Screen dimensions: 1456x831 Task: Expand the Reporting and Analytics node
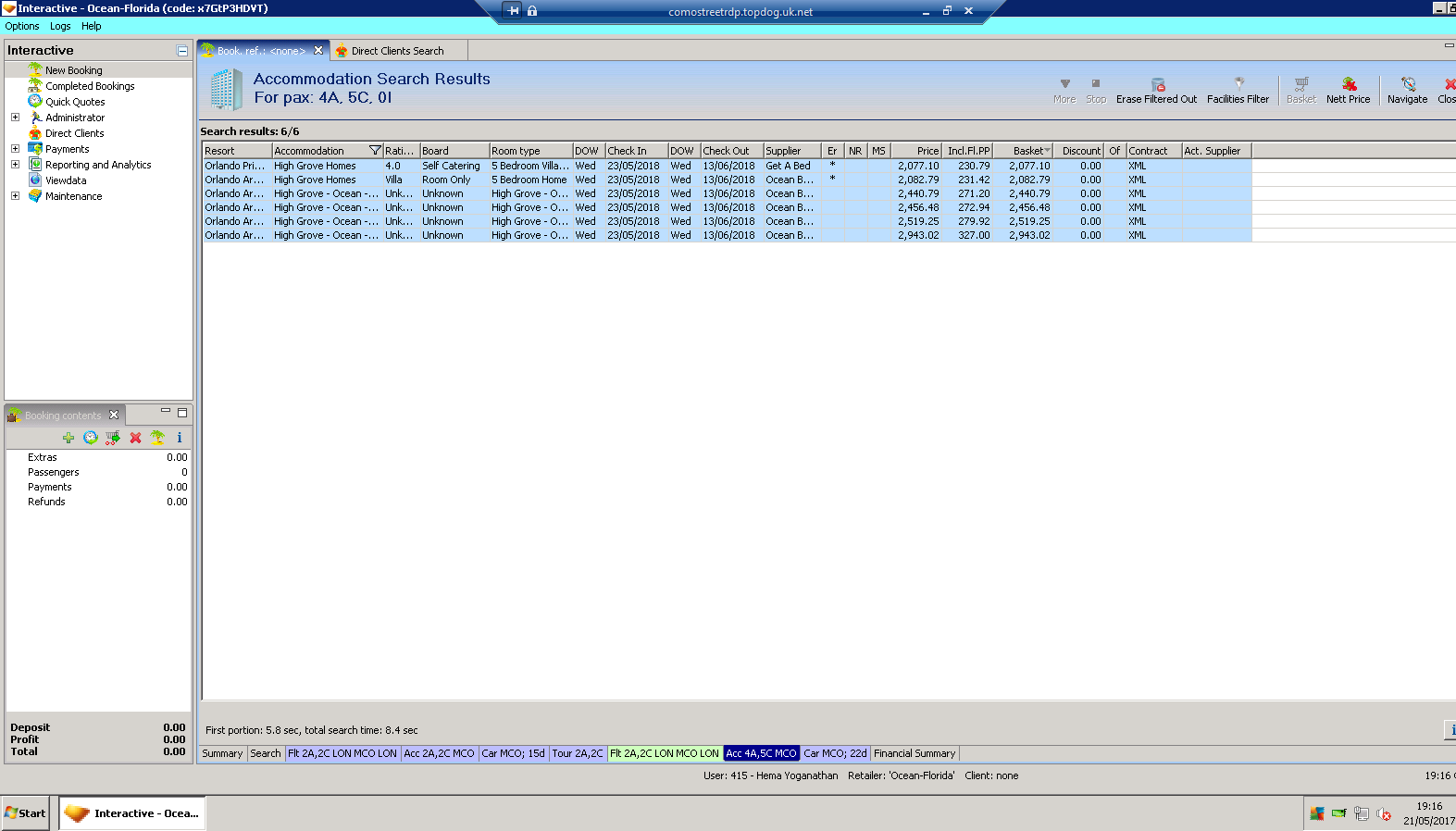[x=15, y=165]
